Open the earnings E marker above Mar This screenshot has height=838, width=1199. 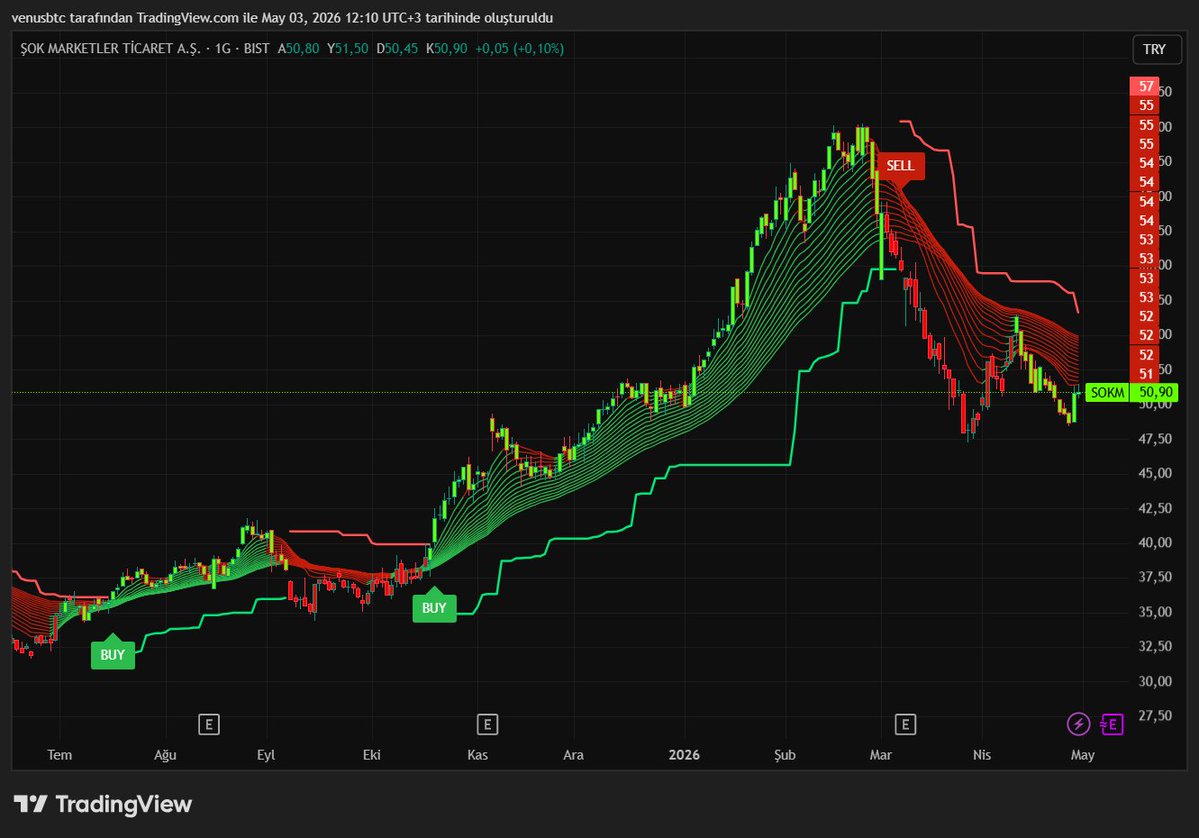point(905,724)
